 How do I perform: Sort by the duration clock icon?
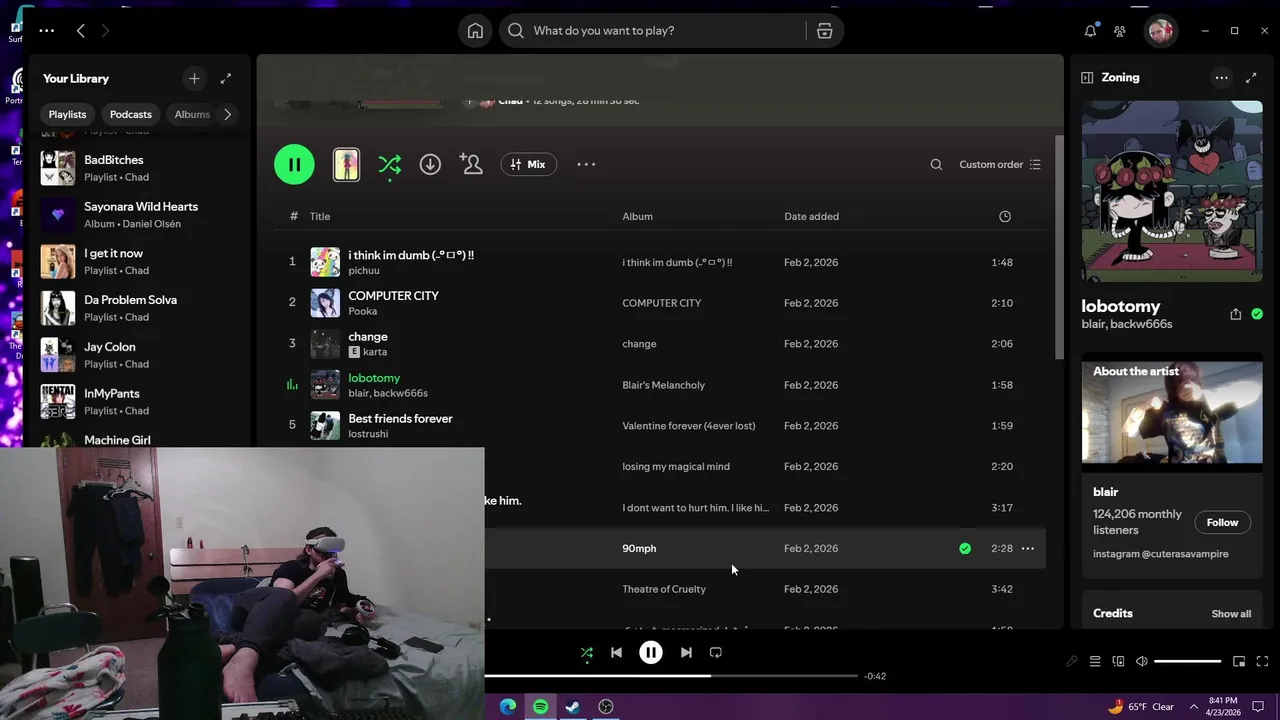click(1005, 216)
